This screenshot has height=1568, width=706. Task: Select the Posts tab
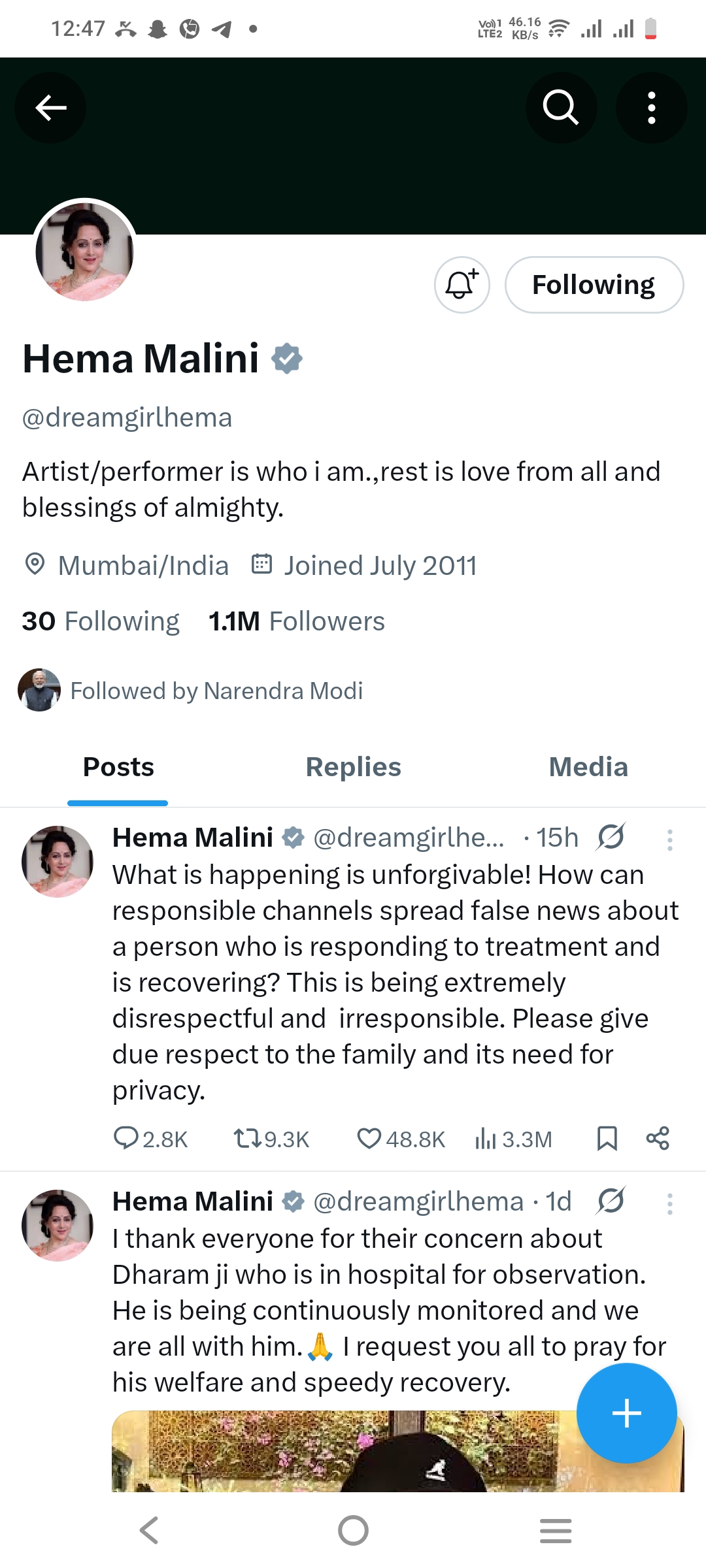[x=118, y=767]
